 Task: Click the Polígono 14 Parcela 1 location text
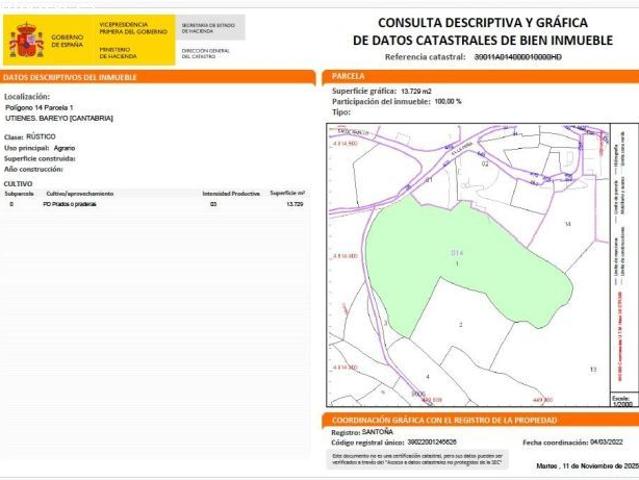[x=39, y=107]
